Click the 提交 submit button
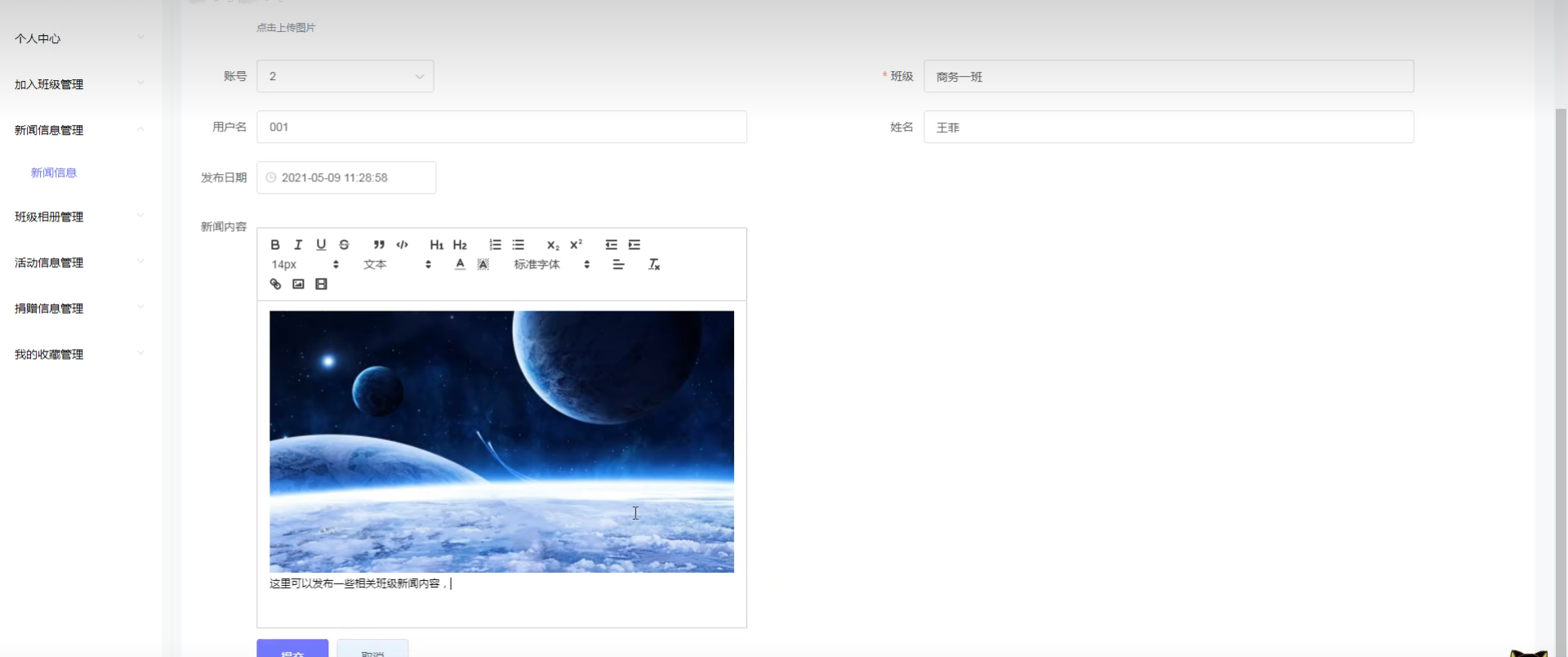Image resolution: width=1568 pixels, height=657 pixels. point(292,649)
